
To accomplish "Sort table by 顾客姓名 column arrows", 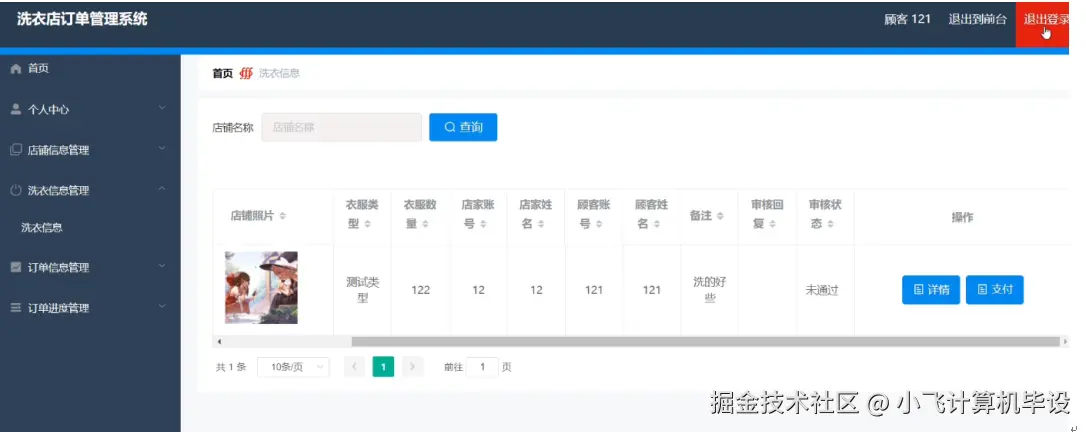I will (x=657, y=224).
